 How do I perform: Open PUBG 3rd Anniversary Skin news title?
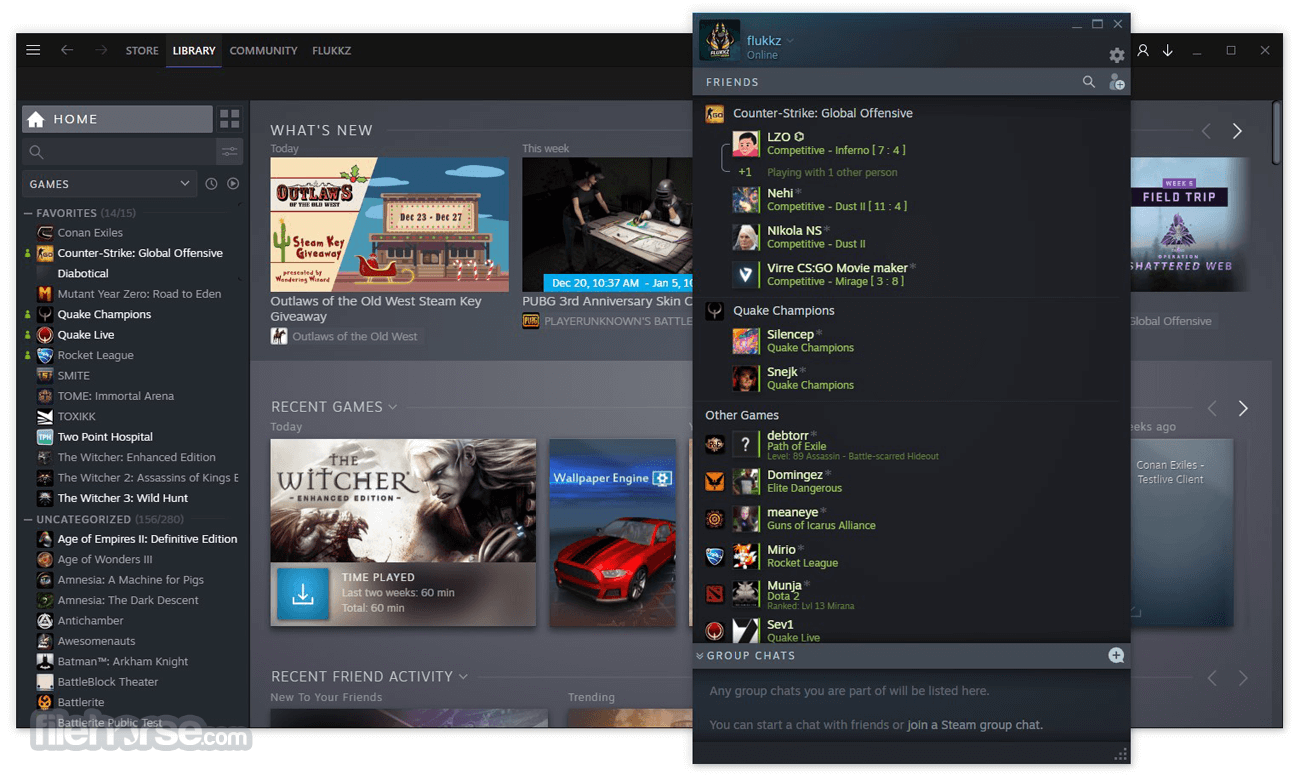(607, 301)
